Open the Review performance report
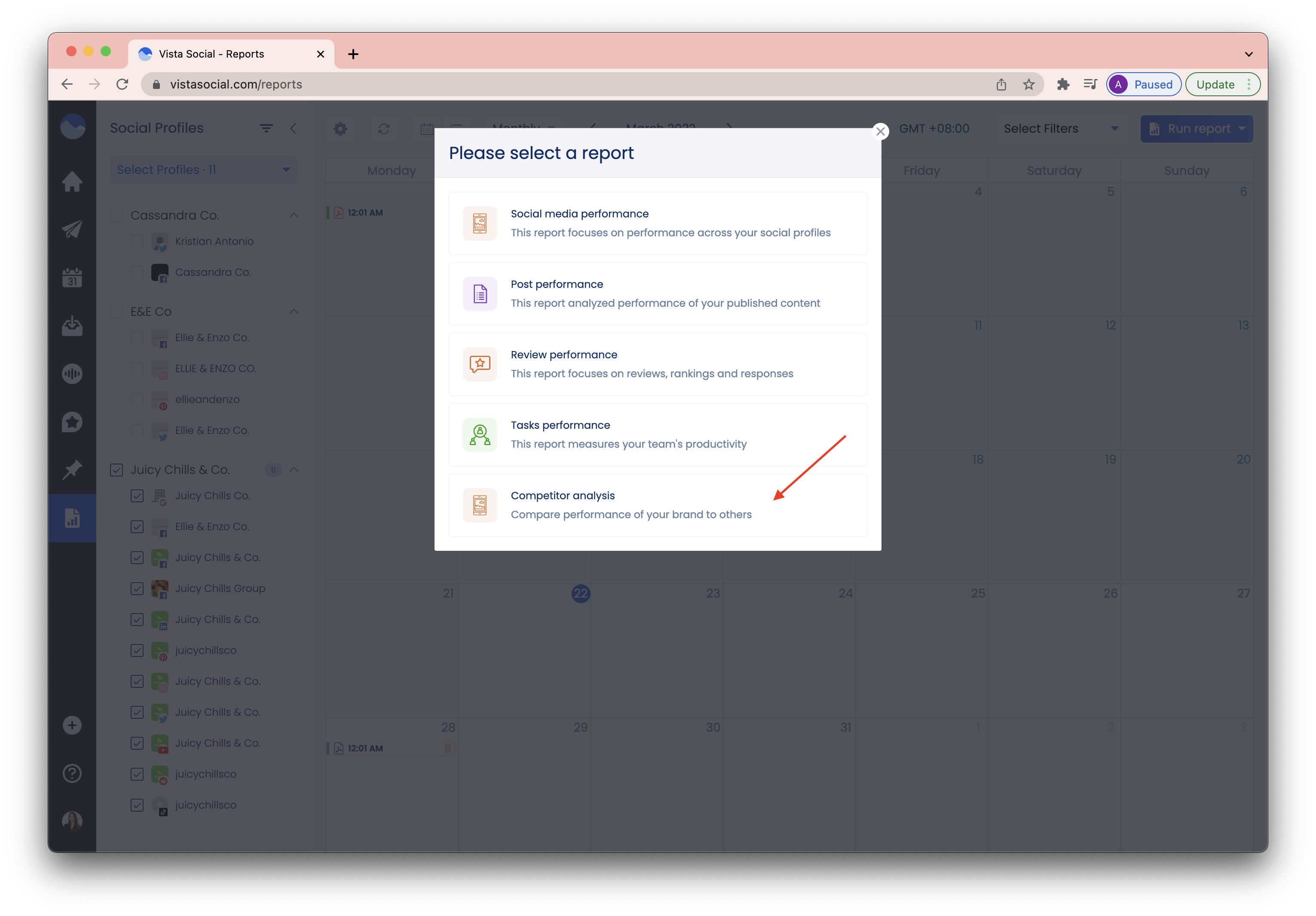 658,364
